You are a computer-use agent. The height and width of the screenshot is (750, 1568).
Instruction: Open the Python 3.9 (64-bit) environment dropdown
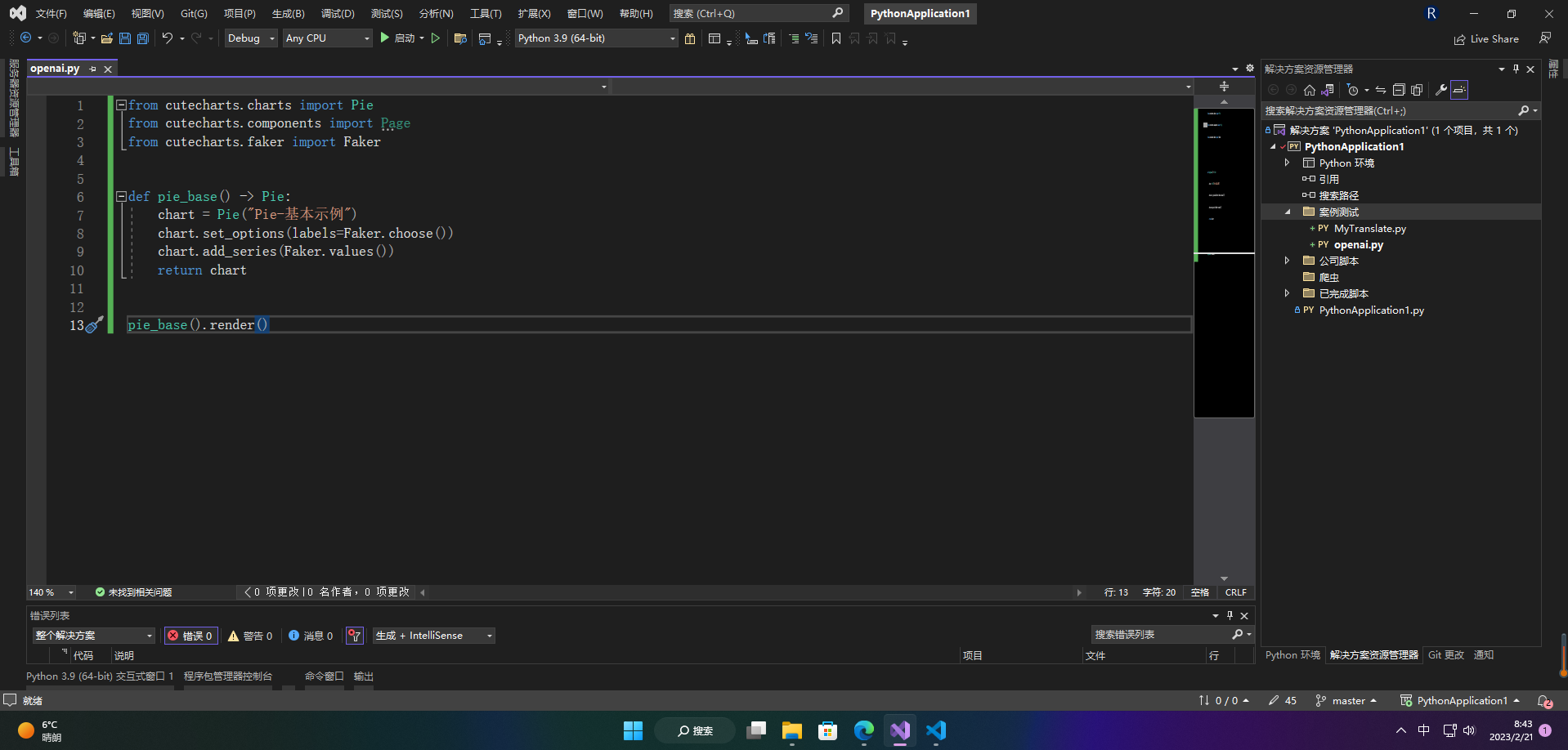[596, 38]
